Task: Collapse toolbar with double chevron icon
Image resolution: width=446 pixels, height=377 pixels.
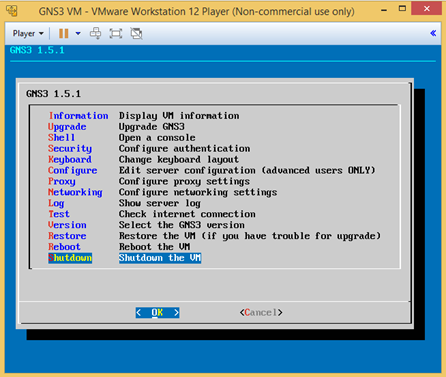Action: pos(433,33)
